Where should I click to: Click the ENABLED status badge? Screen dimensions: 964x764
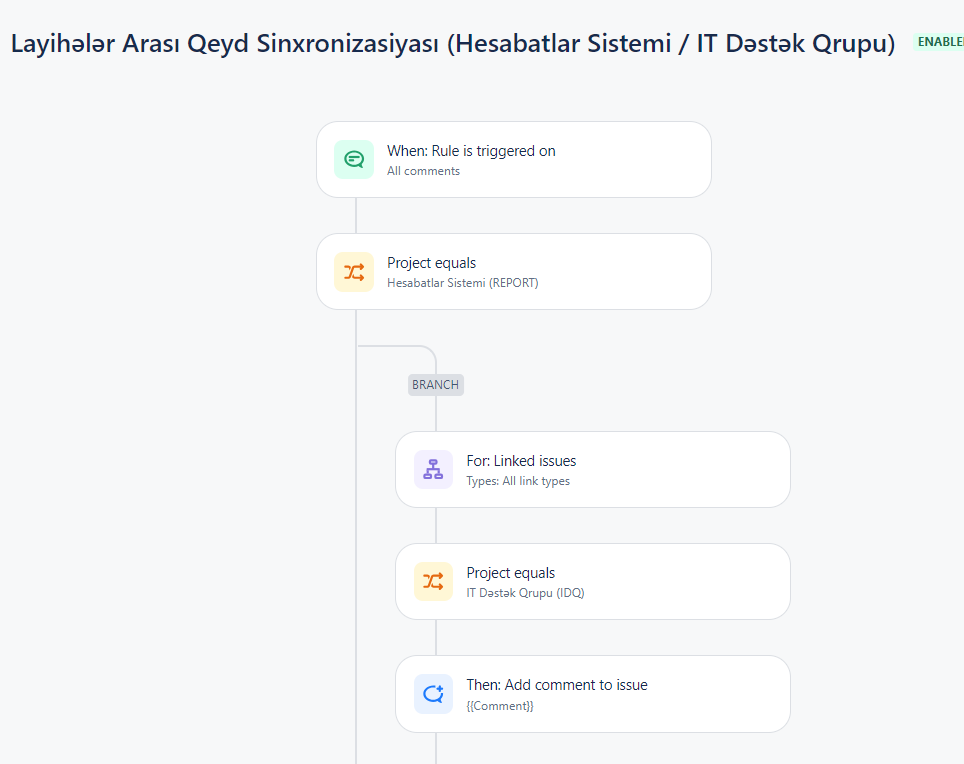pos(939,42)
